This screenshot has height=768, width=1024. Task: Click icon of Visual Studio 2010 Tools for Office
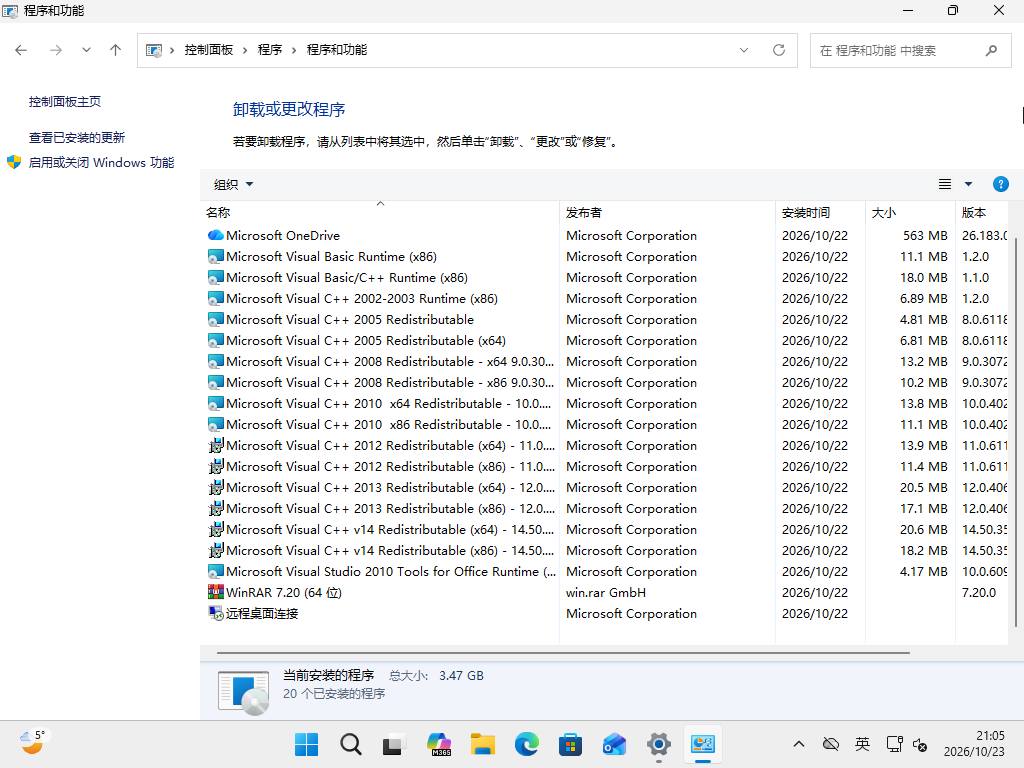pos(216,571)
